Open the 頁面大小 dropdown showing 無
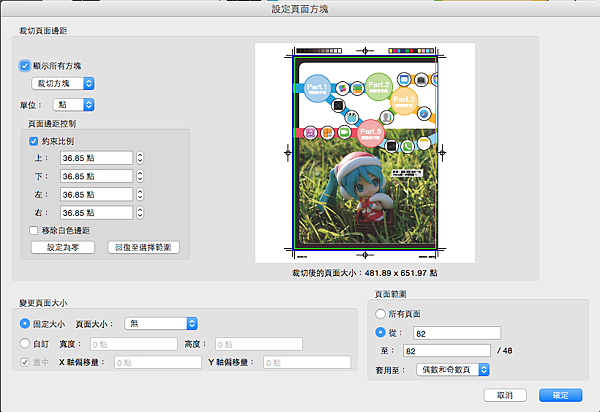The width and height of the screenshot is (600, 412). pos(161,324)
